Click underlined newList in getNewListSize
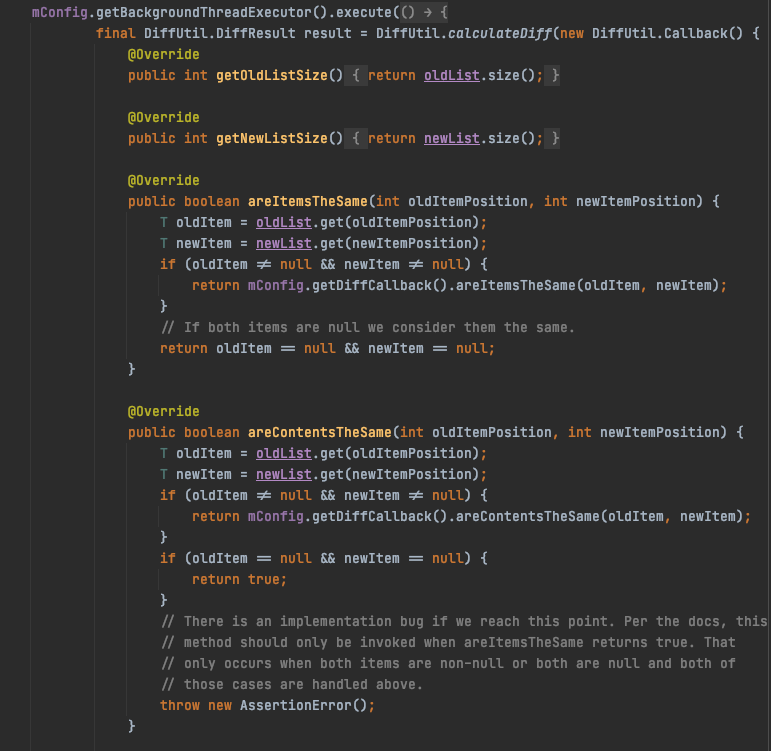The width and height of the screenshot is (771, 751). (452, 138)
